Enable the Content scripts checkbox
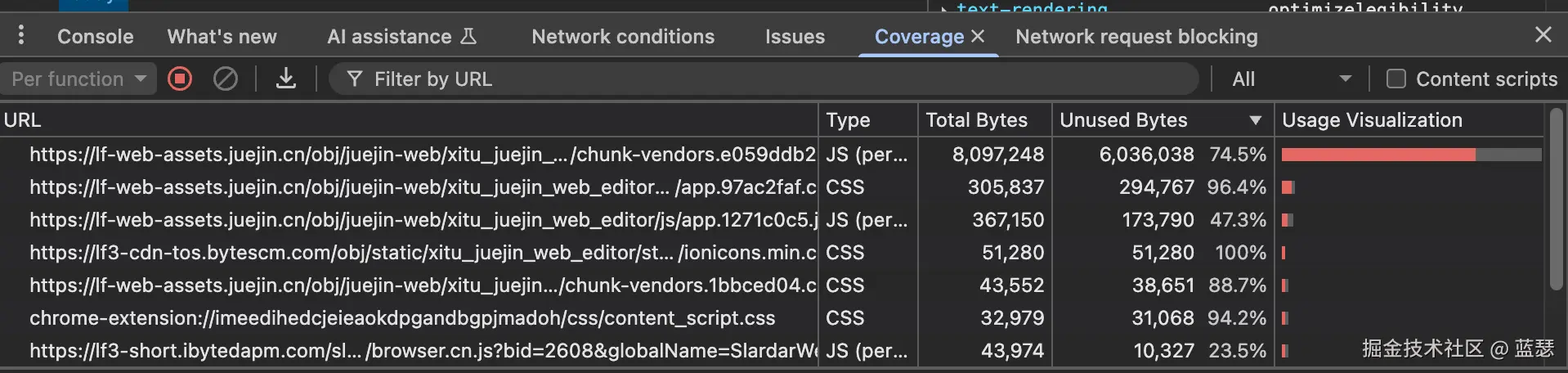Viewport: 1568px width, 373px height. coord(1396,79)
